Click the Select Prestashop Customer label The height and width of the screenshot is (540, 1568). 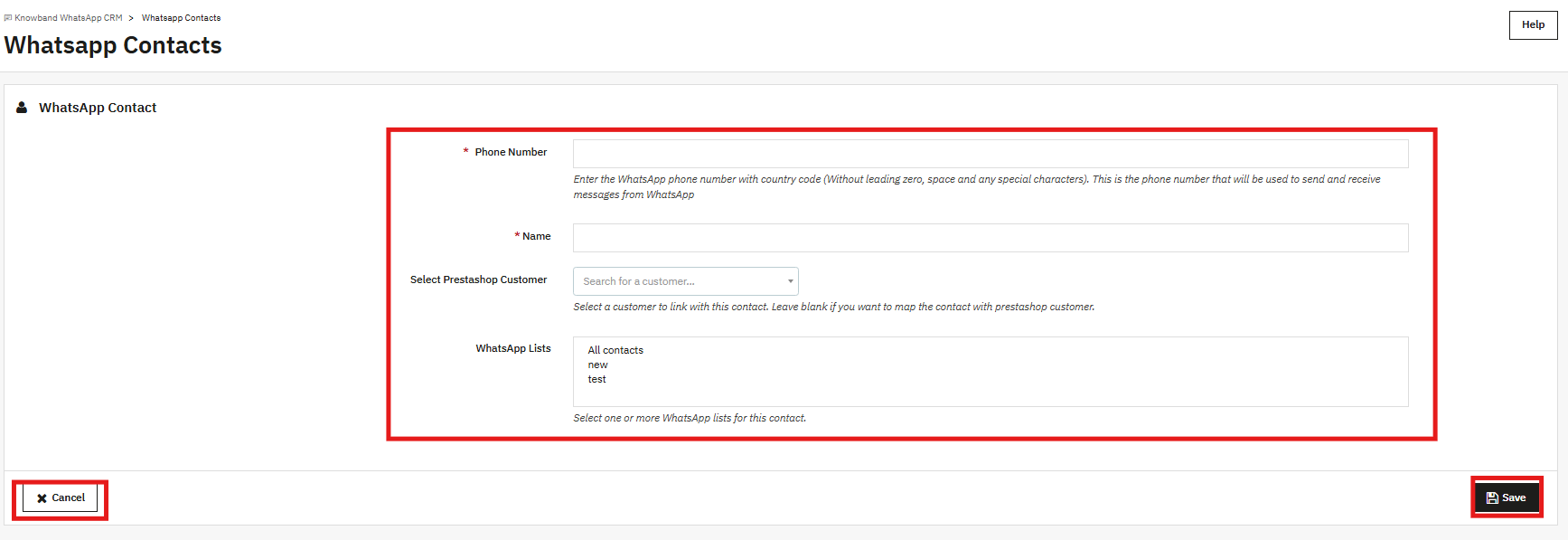point(478,279)
